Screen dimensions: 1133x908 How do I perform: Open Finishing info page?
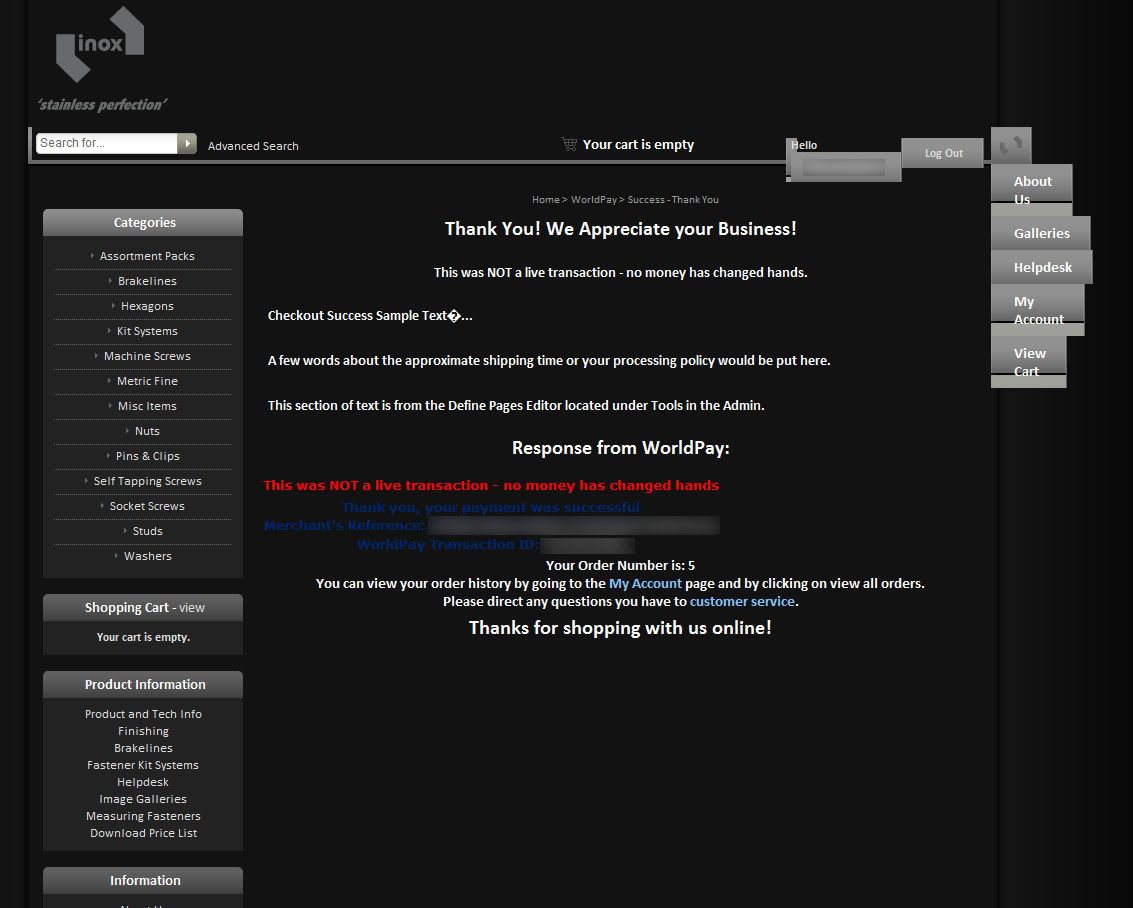[x=143, y=731]
